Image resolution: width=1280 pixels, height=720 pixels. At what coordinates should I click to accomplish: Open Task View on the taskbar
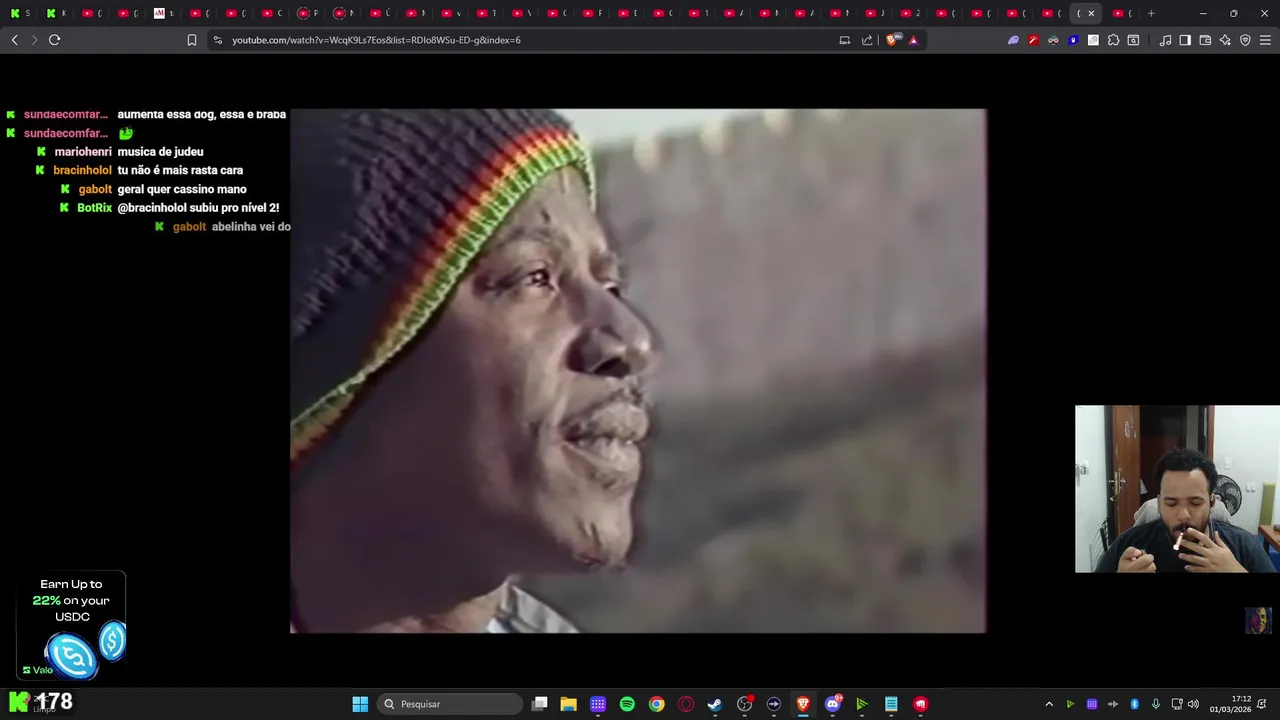(540, 704)
